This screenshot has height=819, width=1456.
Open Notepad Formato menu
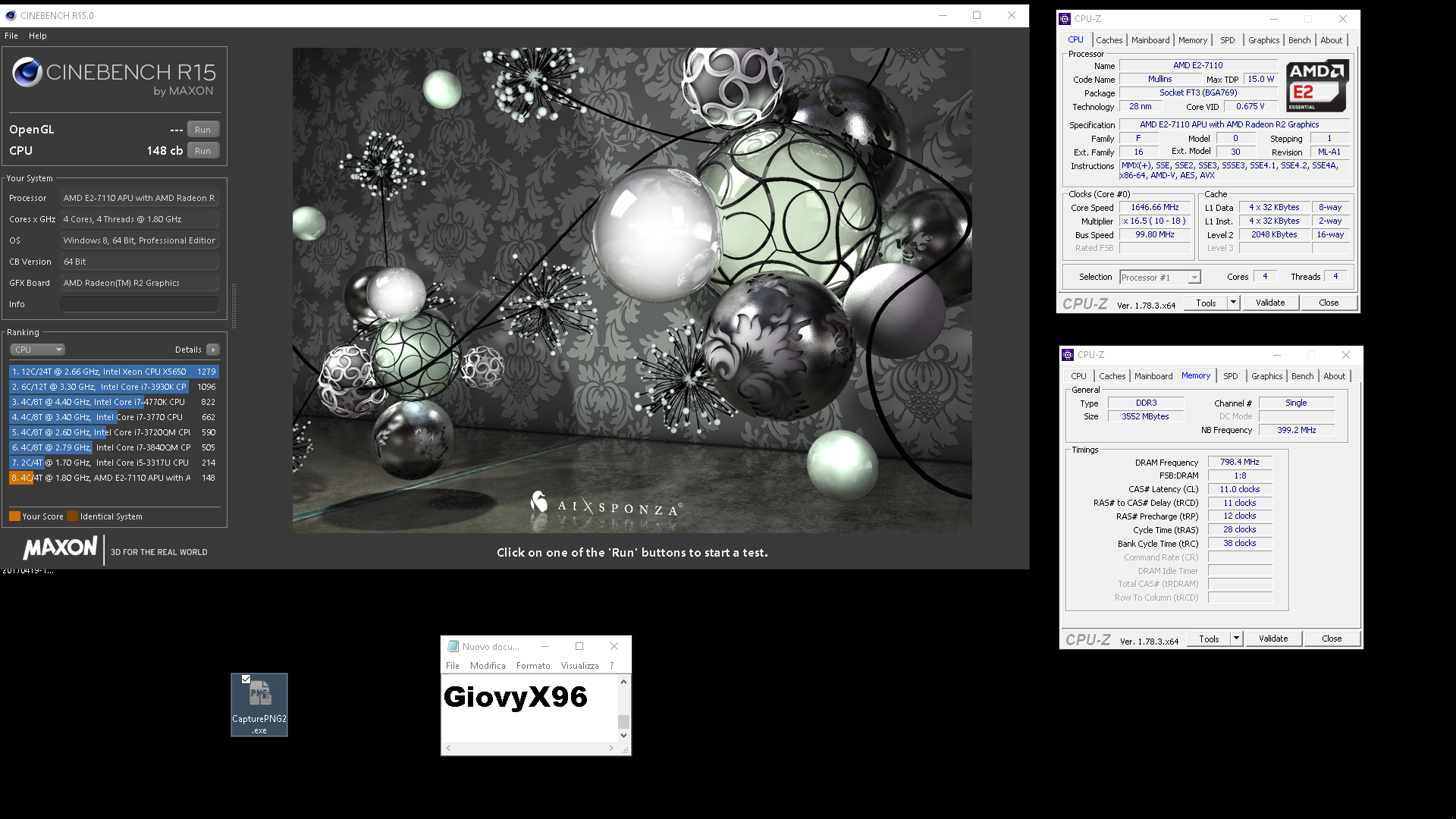point(533,666)
